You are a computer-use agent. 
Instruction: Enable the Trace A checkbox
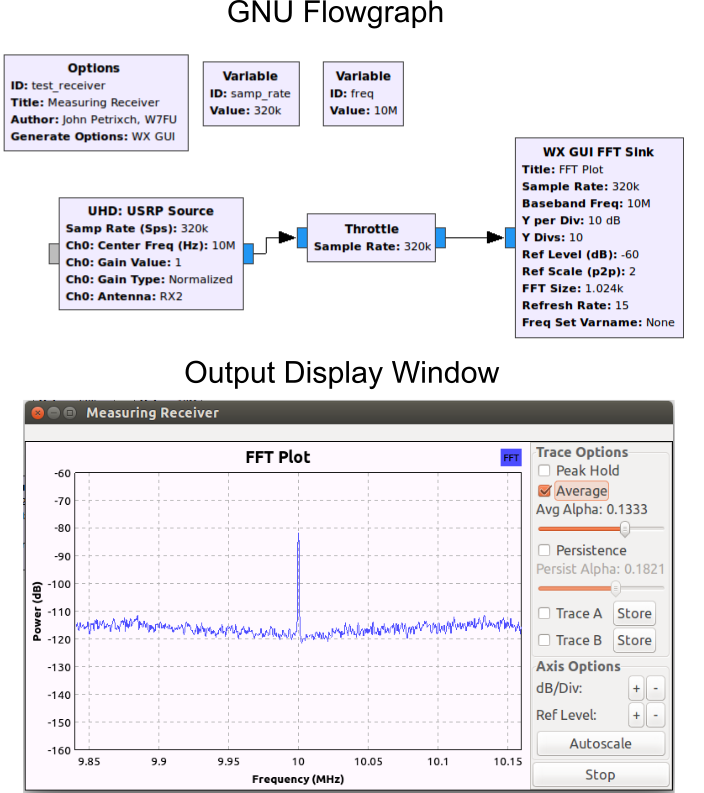click(544, 614)
